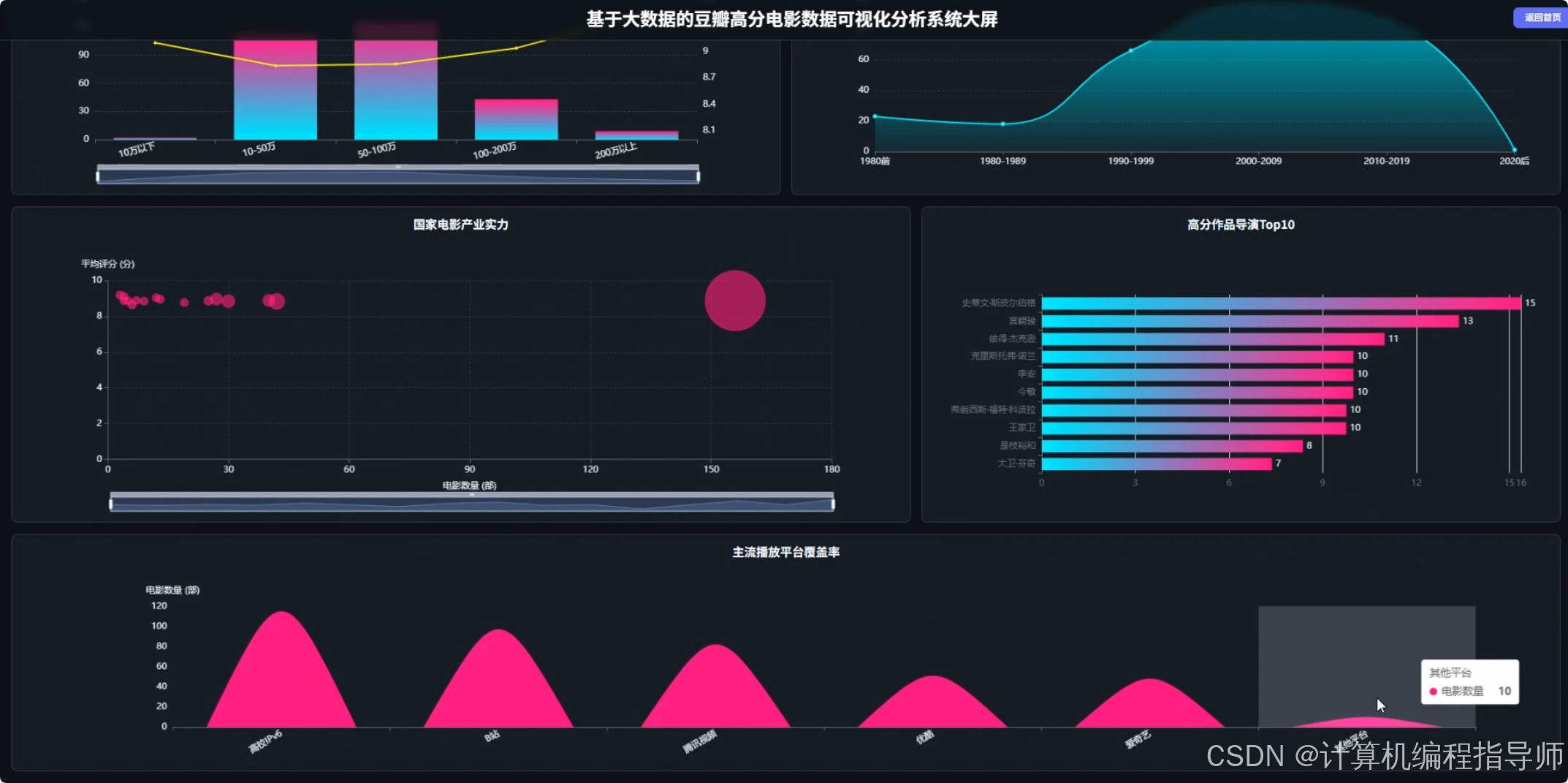Select the 大卫·芬奇 bar
The height and width of the screenshot is (783, 1568).
pyautogui.click(x=1157, y=464)
